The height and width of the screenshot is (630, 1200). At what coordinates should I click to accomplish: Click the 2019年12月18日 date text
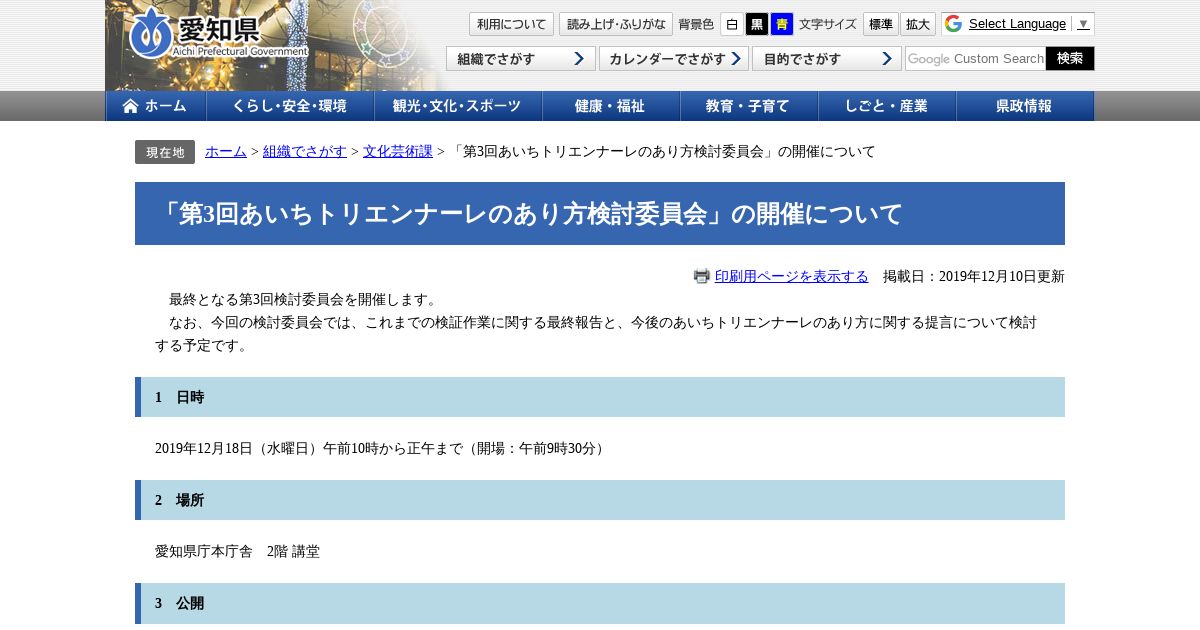tap(204, 449)
